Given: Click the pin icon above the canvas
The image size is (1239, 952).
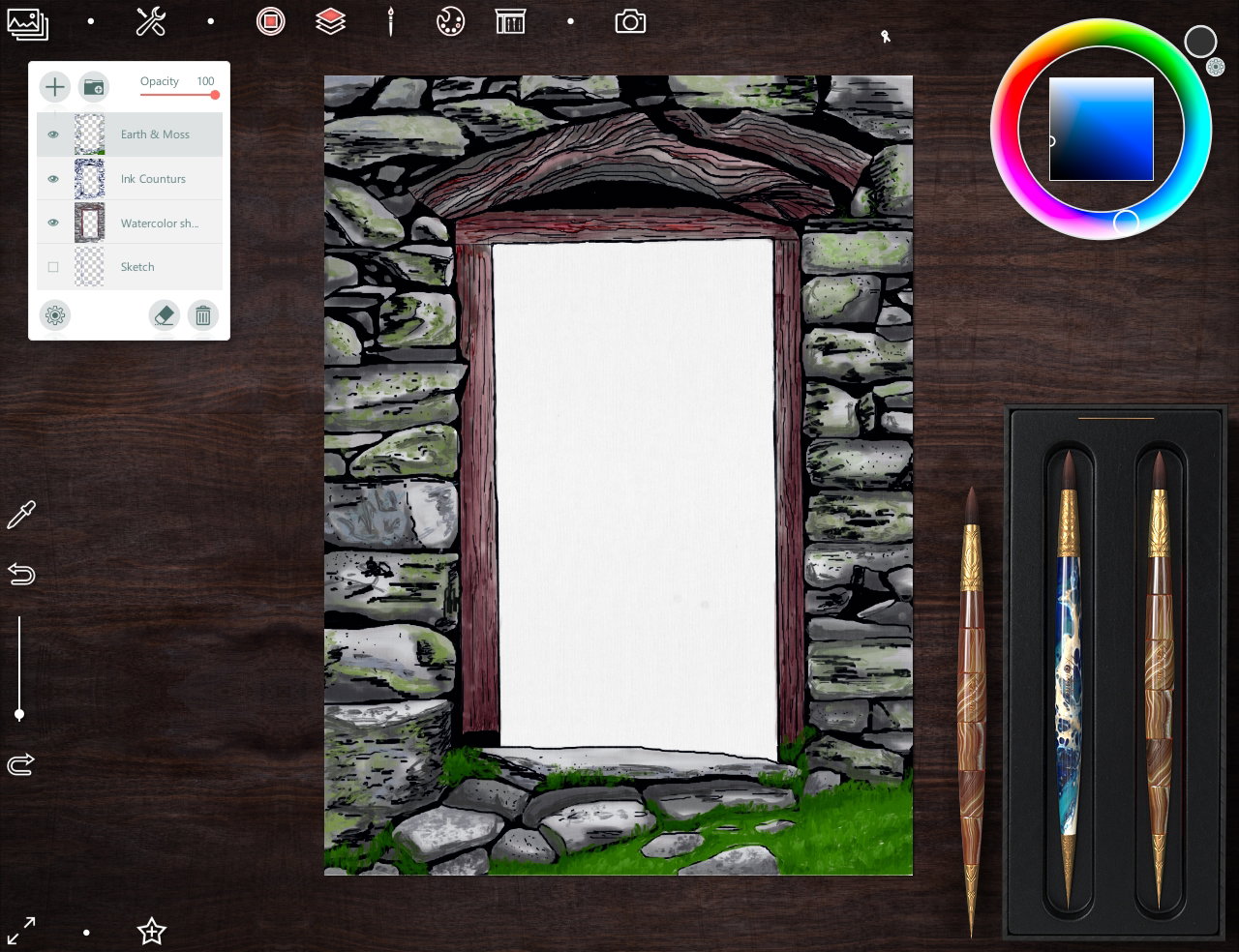Looking at the screenshot, I should tap(885, 37).
